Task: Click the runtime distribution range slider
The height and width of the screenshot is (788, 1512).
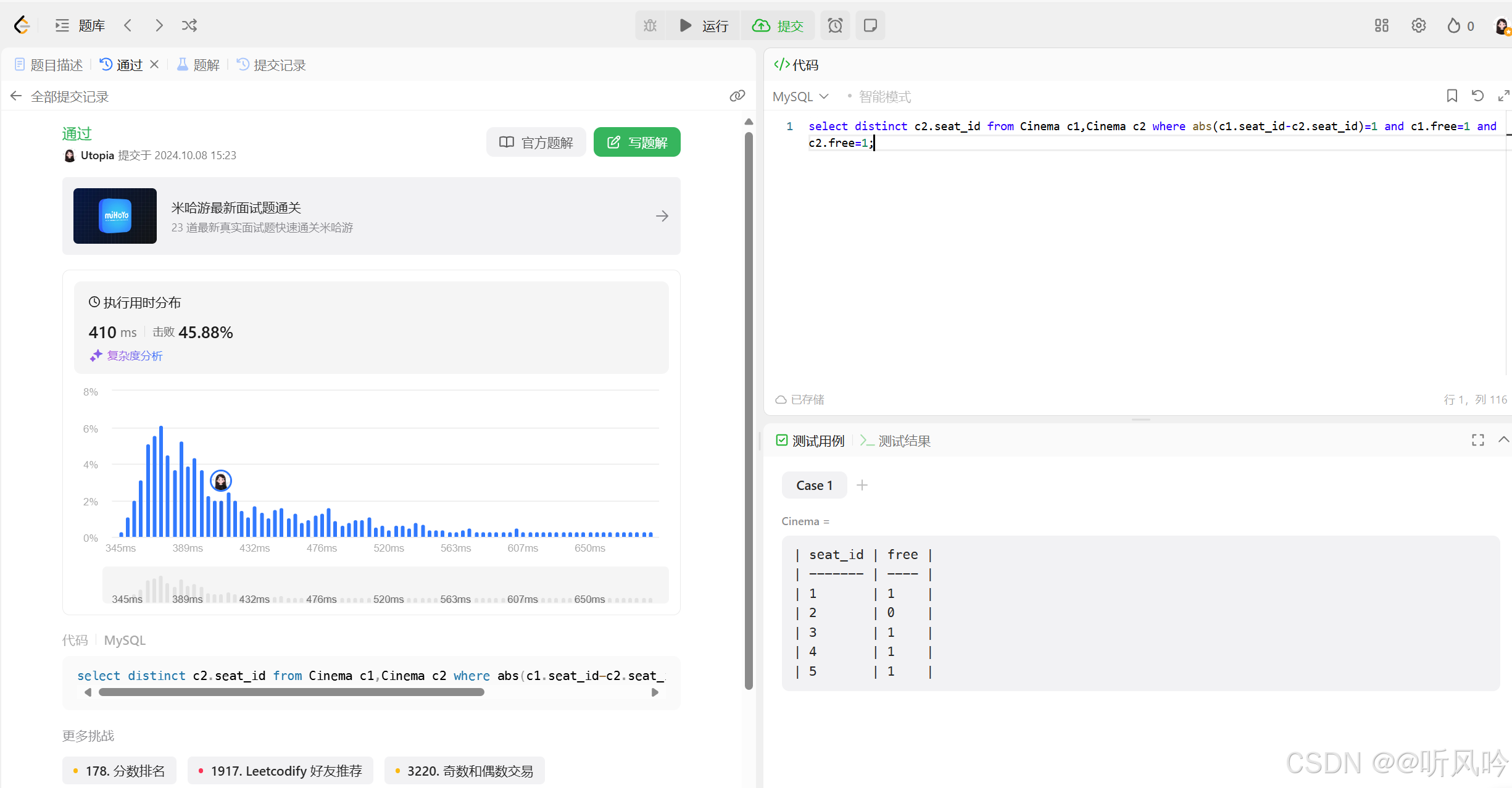Action: click(386, 584)
